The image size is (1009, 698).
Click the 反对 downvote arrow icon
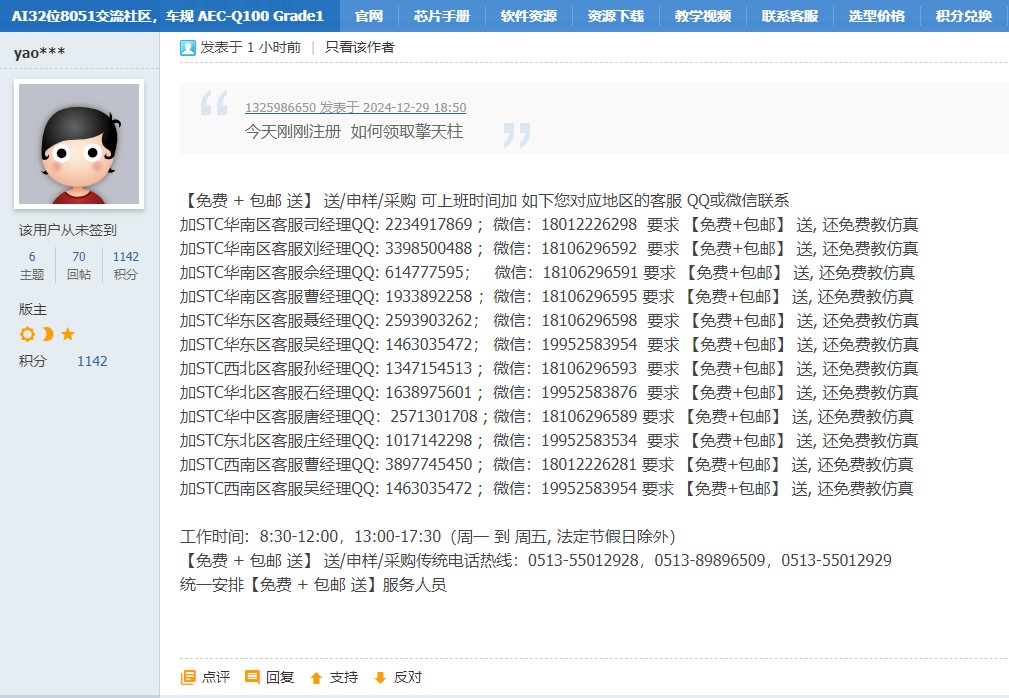(380, 677)
